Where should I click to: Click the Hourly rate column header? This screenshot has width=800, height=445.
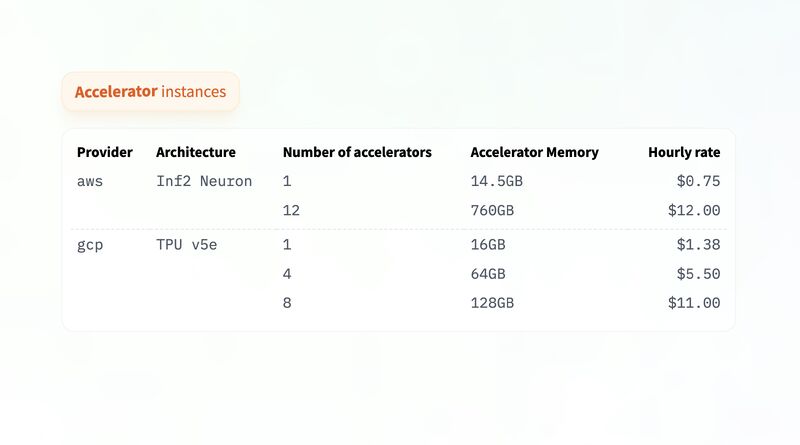684,152
